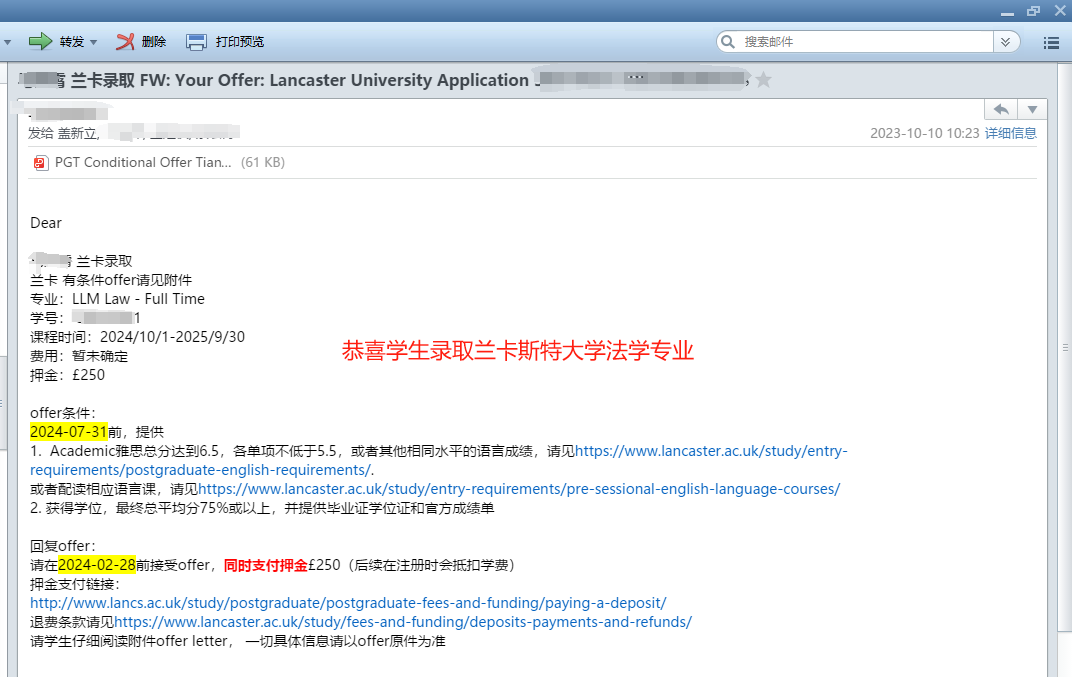Open the paying-a-deposit link
This screenshot has height=677, width=1072.
pos(348,603)
